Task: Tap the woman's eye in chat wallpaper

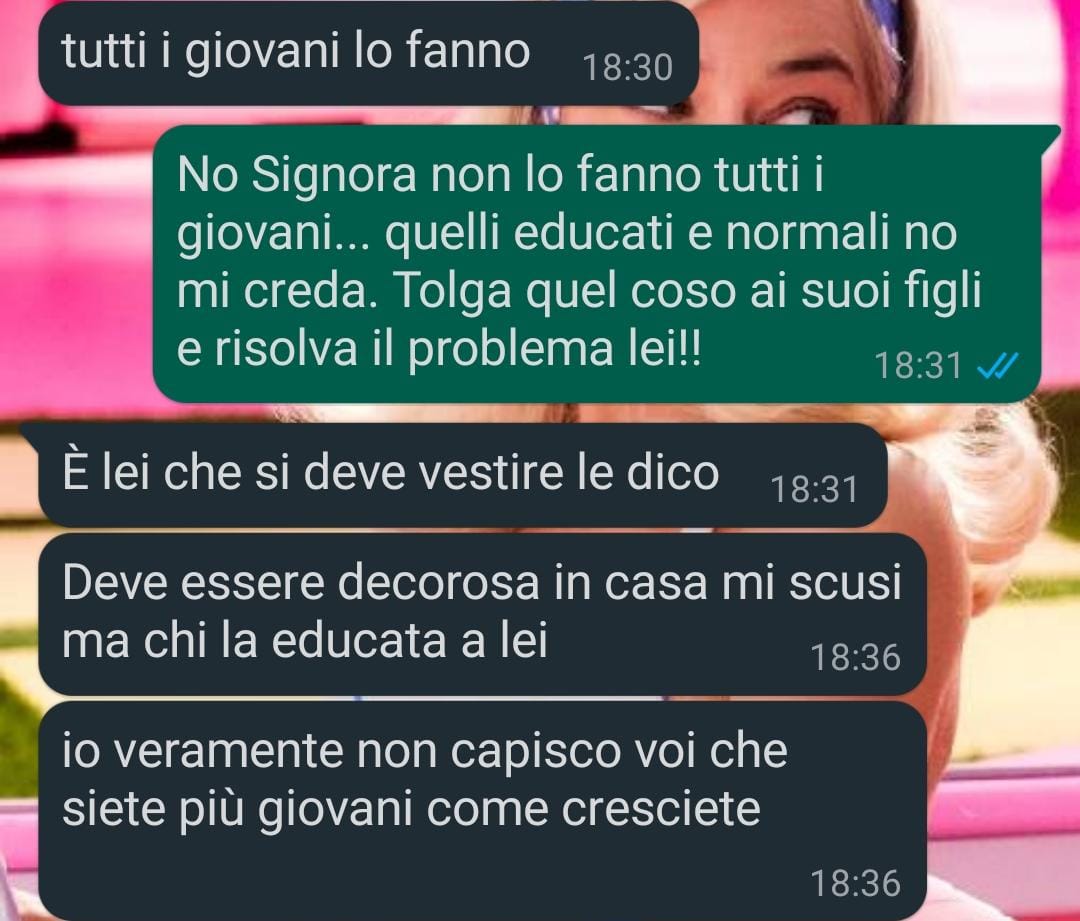Action: point(792,114)
